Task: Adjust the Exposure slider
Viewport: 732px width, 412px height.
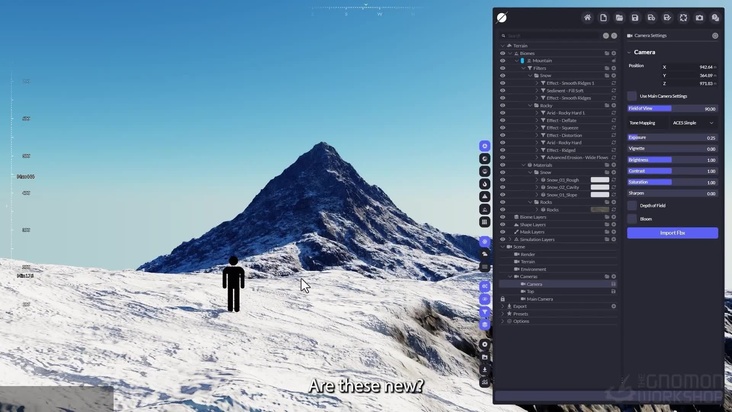Action: [x=672, y=138]
